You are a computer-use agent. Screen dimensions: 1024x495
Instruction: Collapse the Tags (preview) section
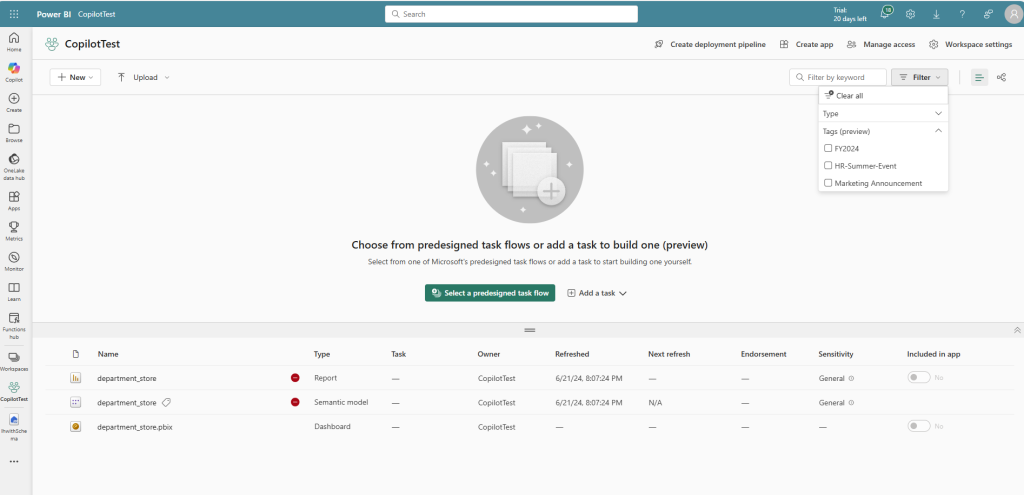883,131
